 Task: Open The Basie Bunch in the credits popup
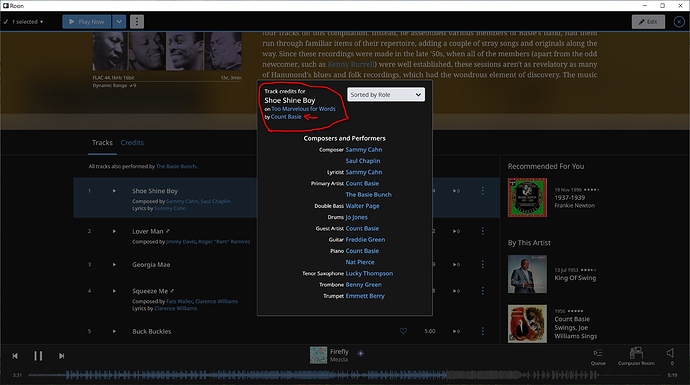368,194
